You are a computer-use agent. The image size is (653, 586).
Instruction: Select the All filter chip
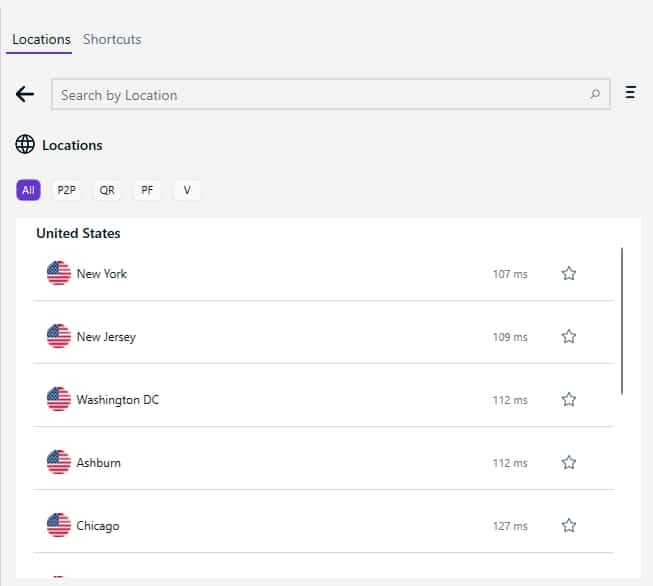(x=28, y=190)
